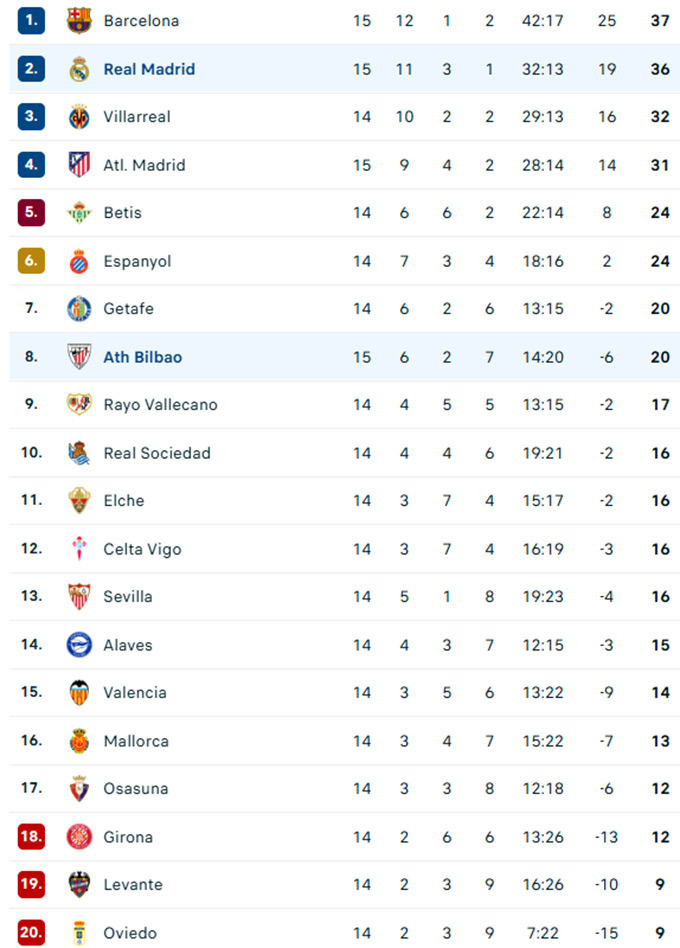Click the Betis green crest icon

[x=79, y=213]
